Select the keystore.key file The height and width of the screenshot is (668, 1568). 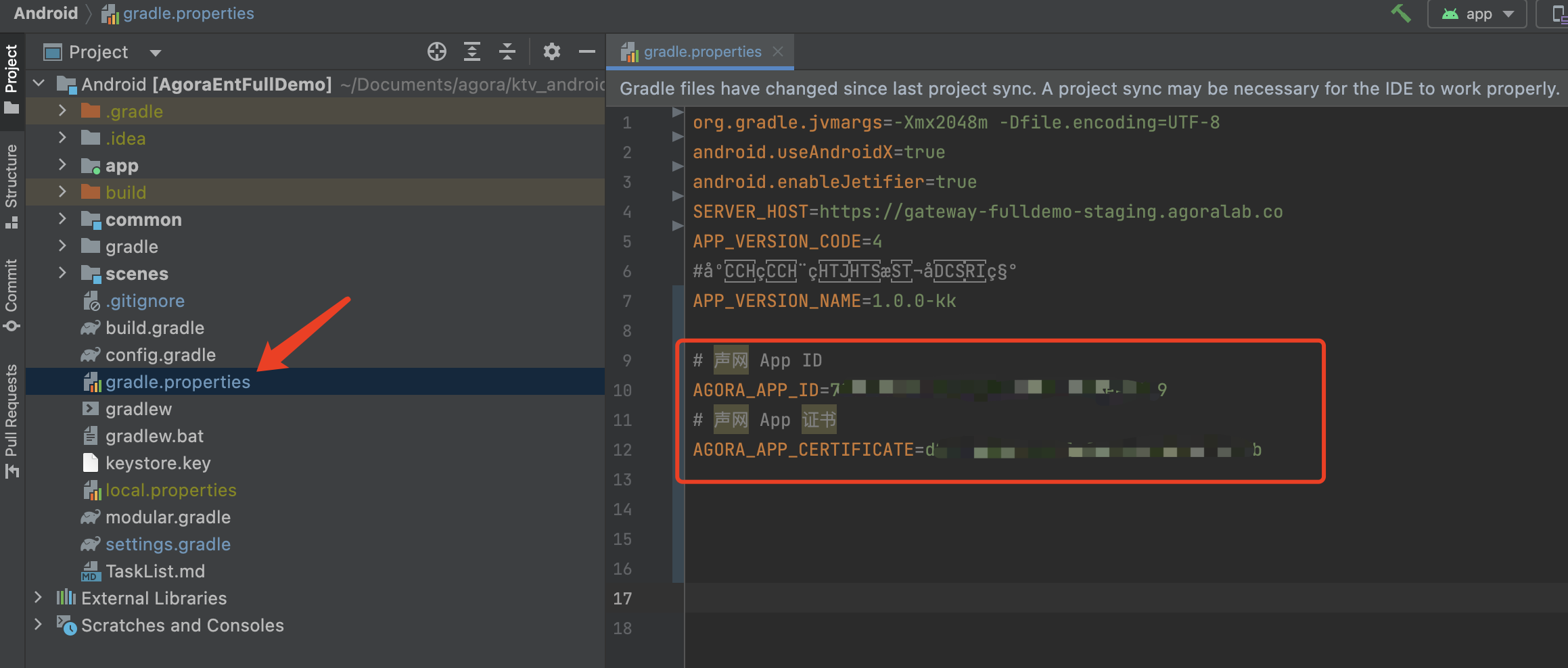158,463
